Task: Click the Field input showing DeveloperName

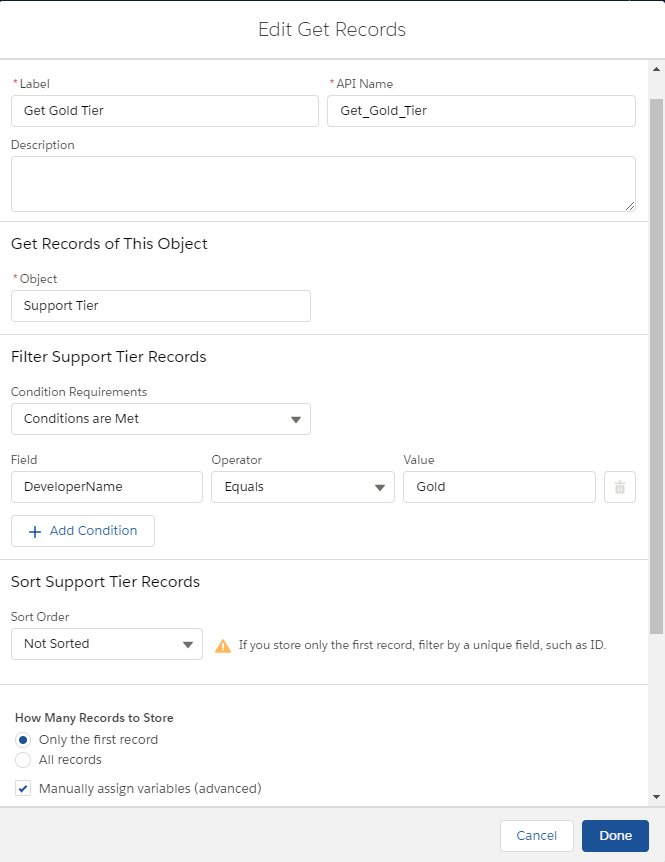Action: tap(106, 487)
